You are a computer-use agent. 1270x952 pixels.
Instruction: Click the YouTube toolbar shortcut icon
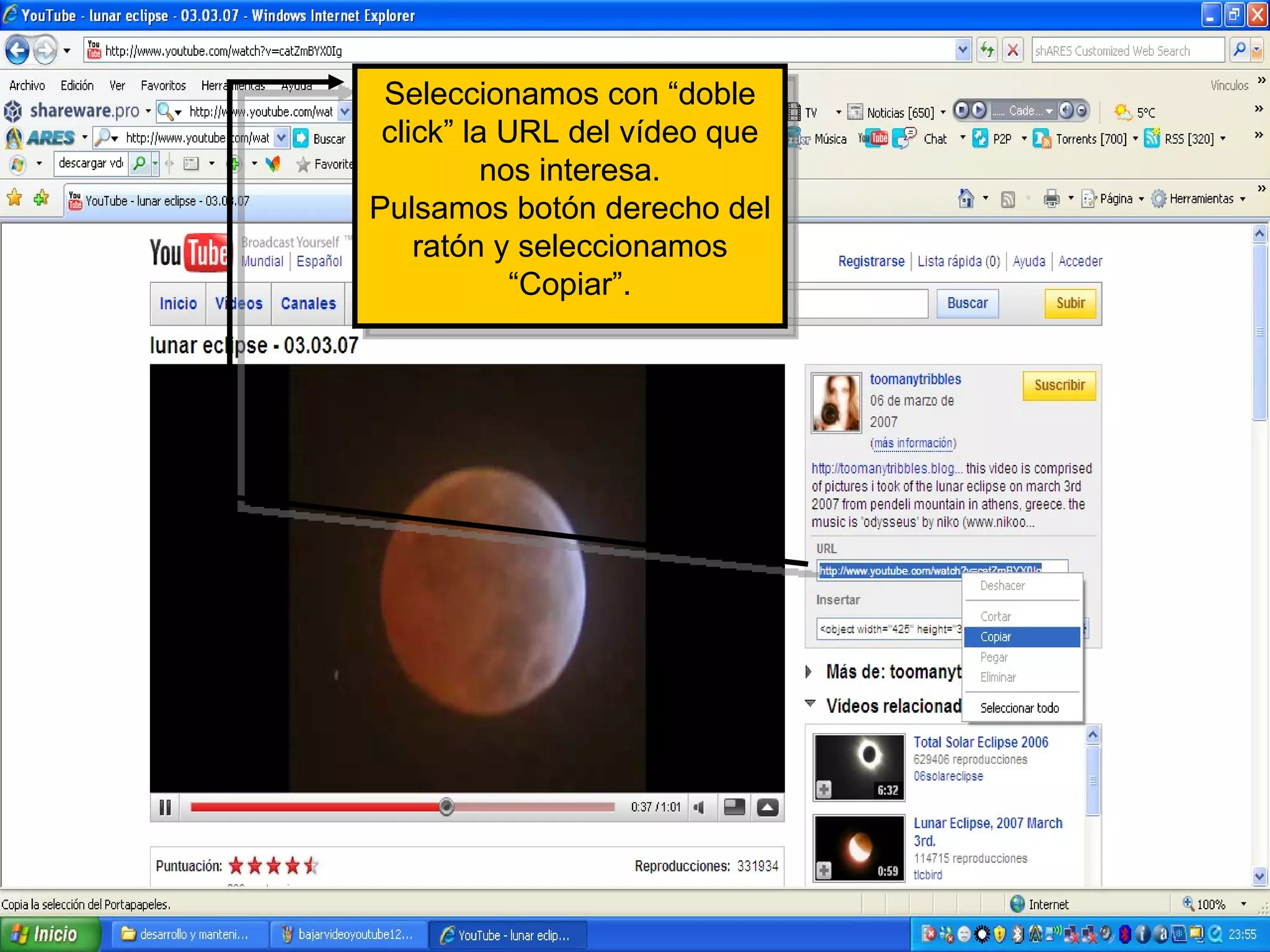click(x=873, y=138)
